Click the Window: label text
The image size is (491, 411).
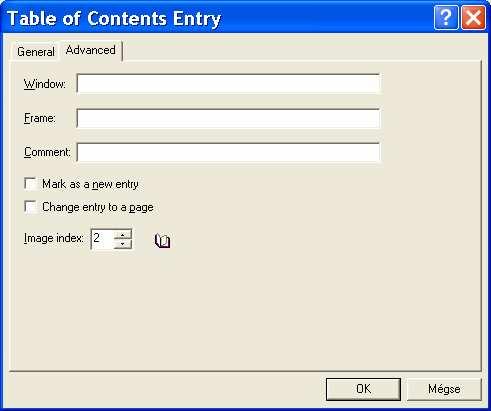45,84
